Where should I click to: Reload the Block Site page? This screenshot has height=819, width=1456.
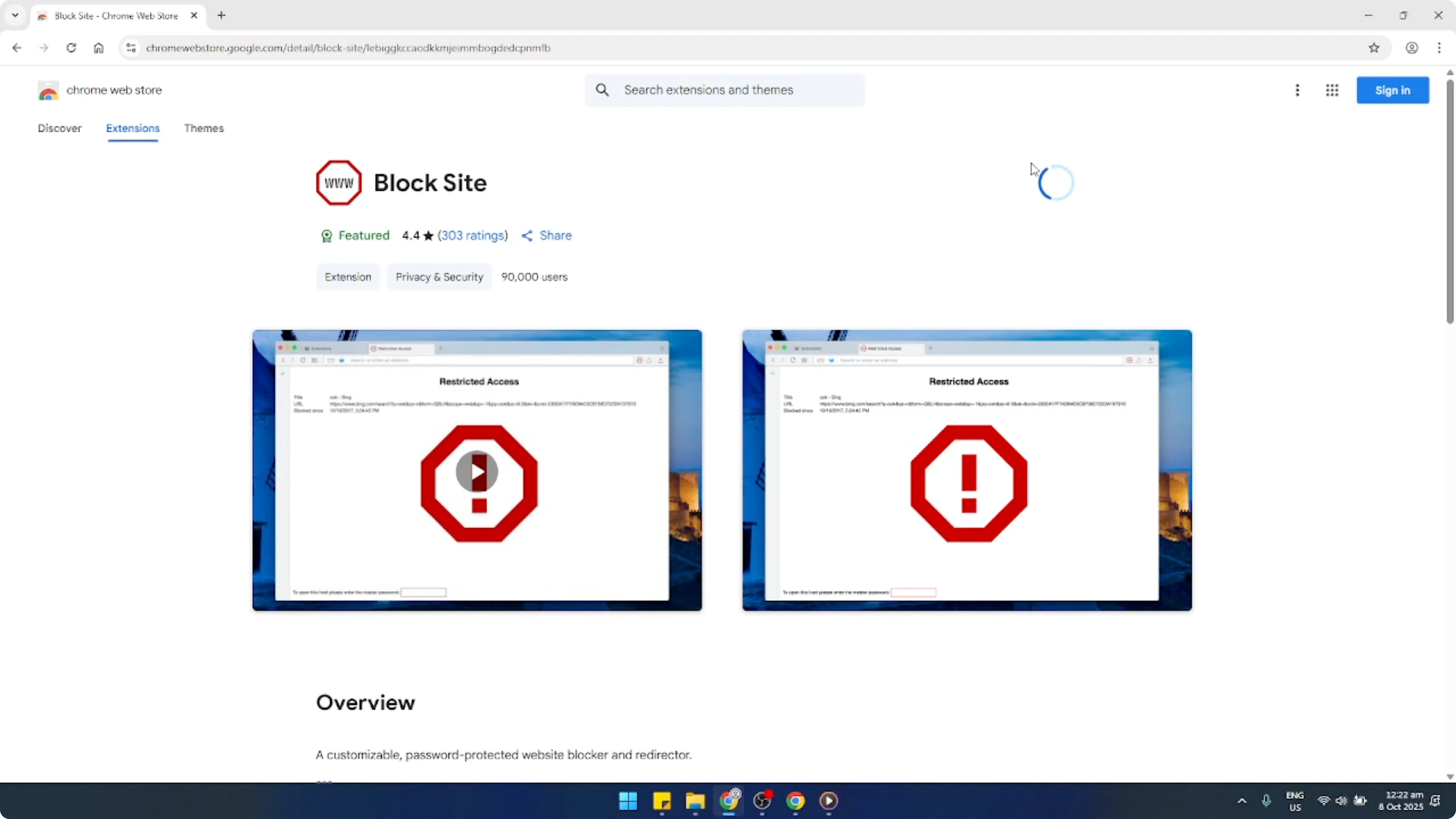(x=71, y=48)
